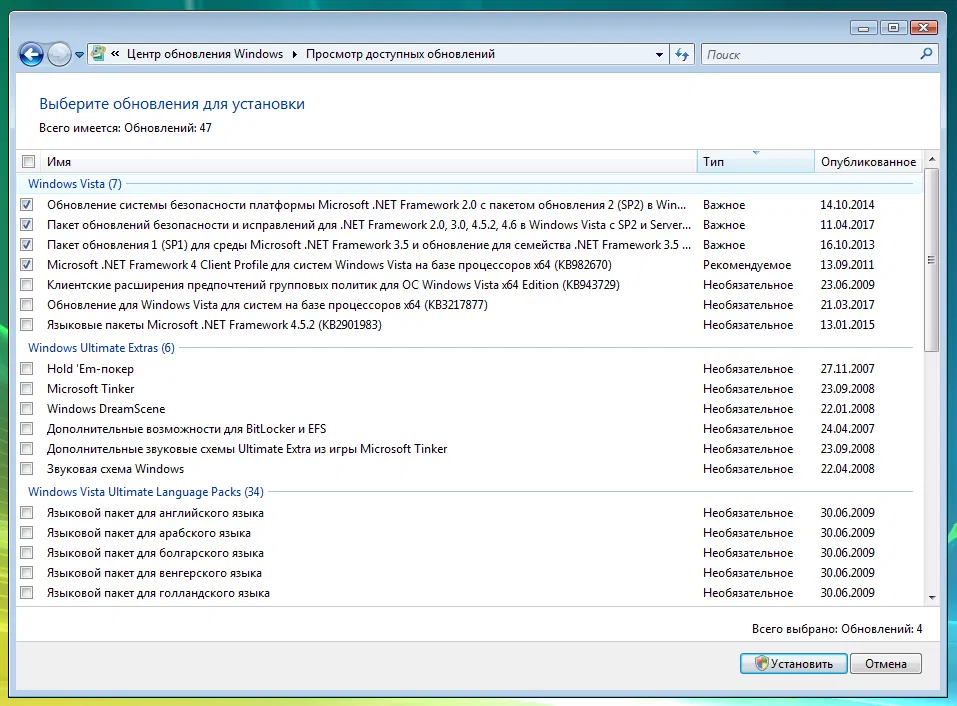Click the date 27.11.2007 cell
The image size is (957, 706).
click(847, 369)
